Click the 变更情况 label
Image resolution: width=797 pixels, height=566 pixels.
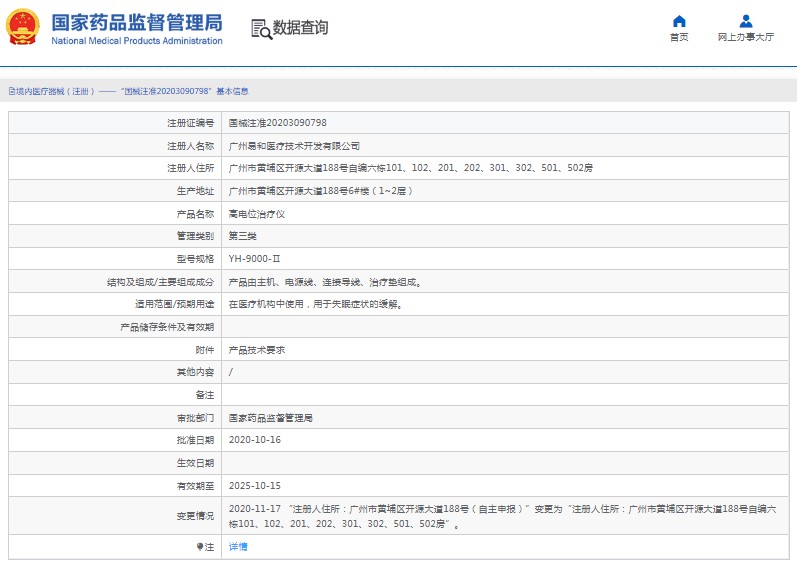point(195,516)
